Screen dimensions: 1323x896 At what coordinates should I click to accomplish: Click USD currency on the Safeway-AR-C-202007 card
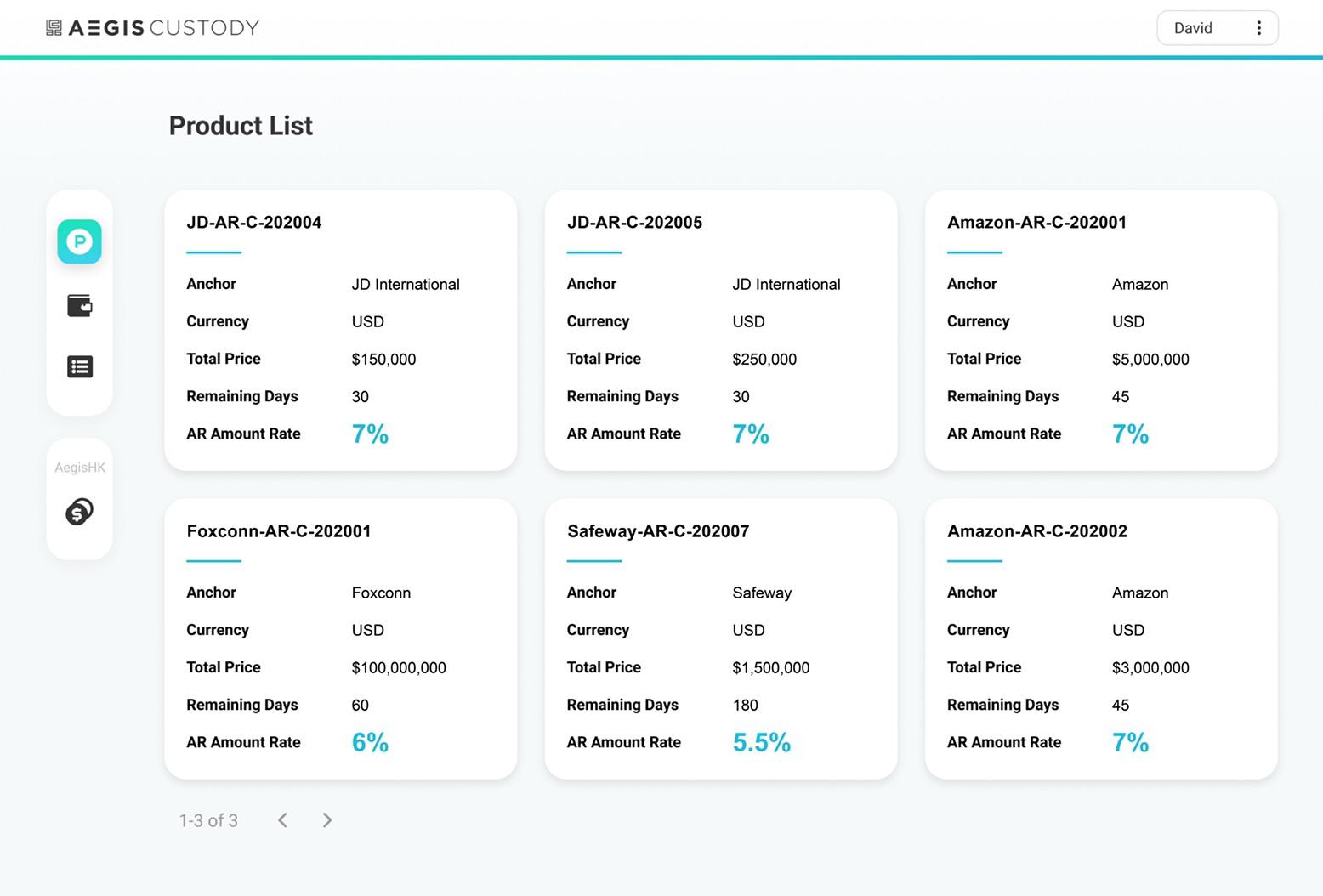(749, 631)
